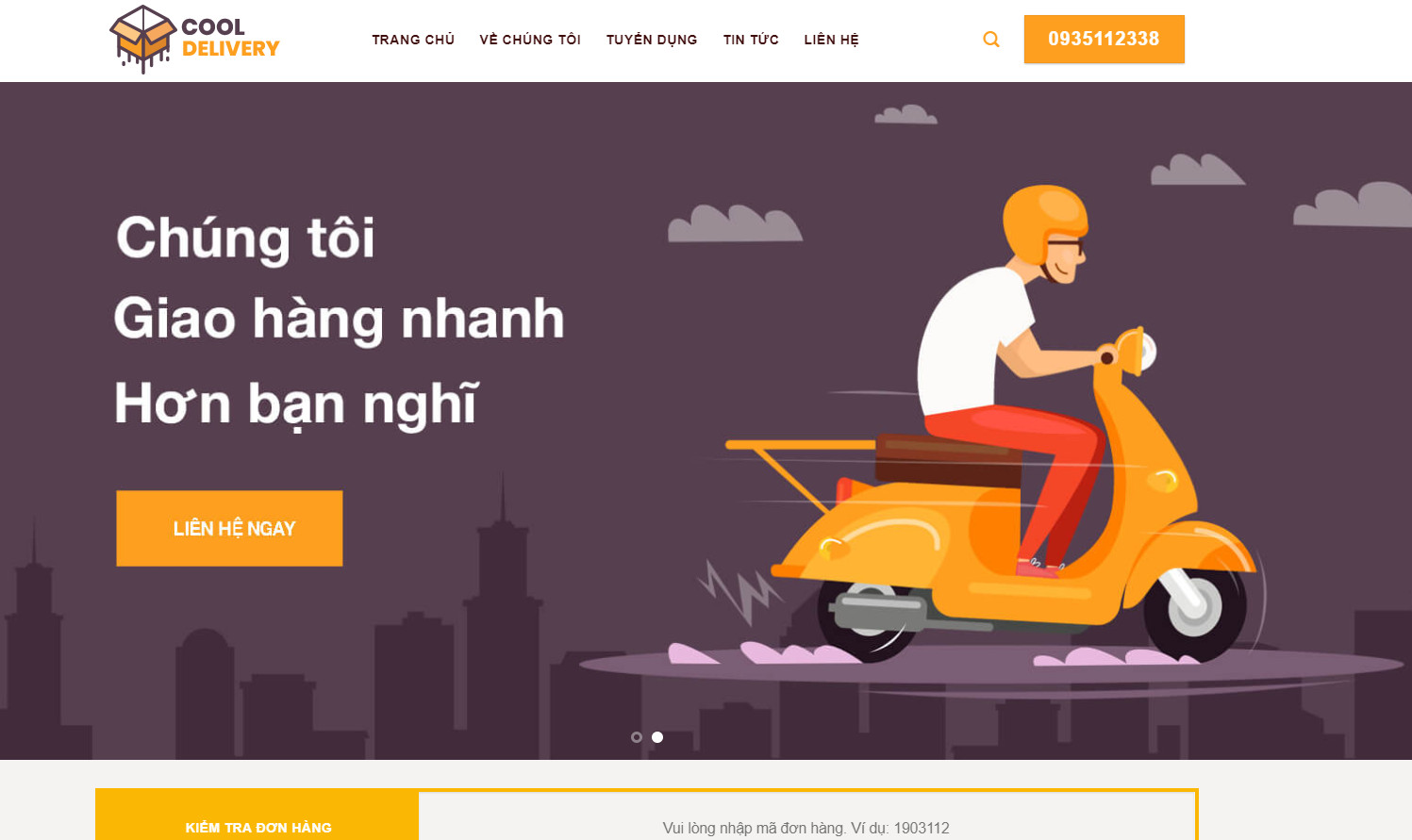Focus the order code input field

pos(806,817)
